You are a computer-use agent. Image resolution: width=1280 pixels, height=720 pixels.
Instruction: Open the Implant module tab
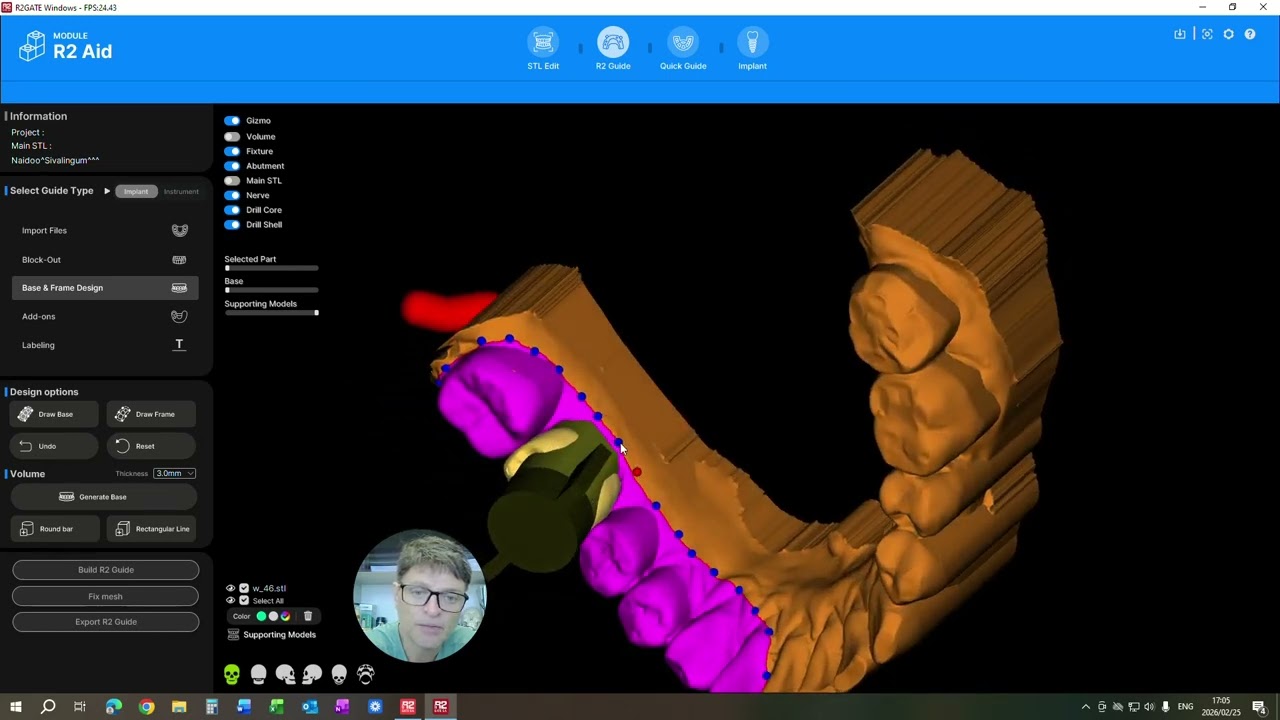tap(752, 50)
